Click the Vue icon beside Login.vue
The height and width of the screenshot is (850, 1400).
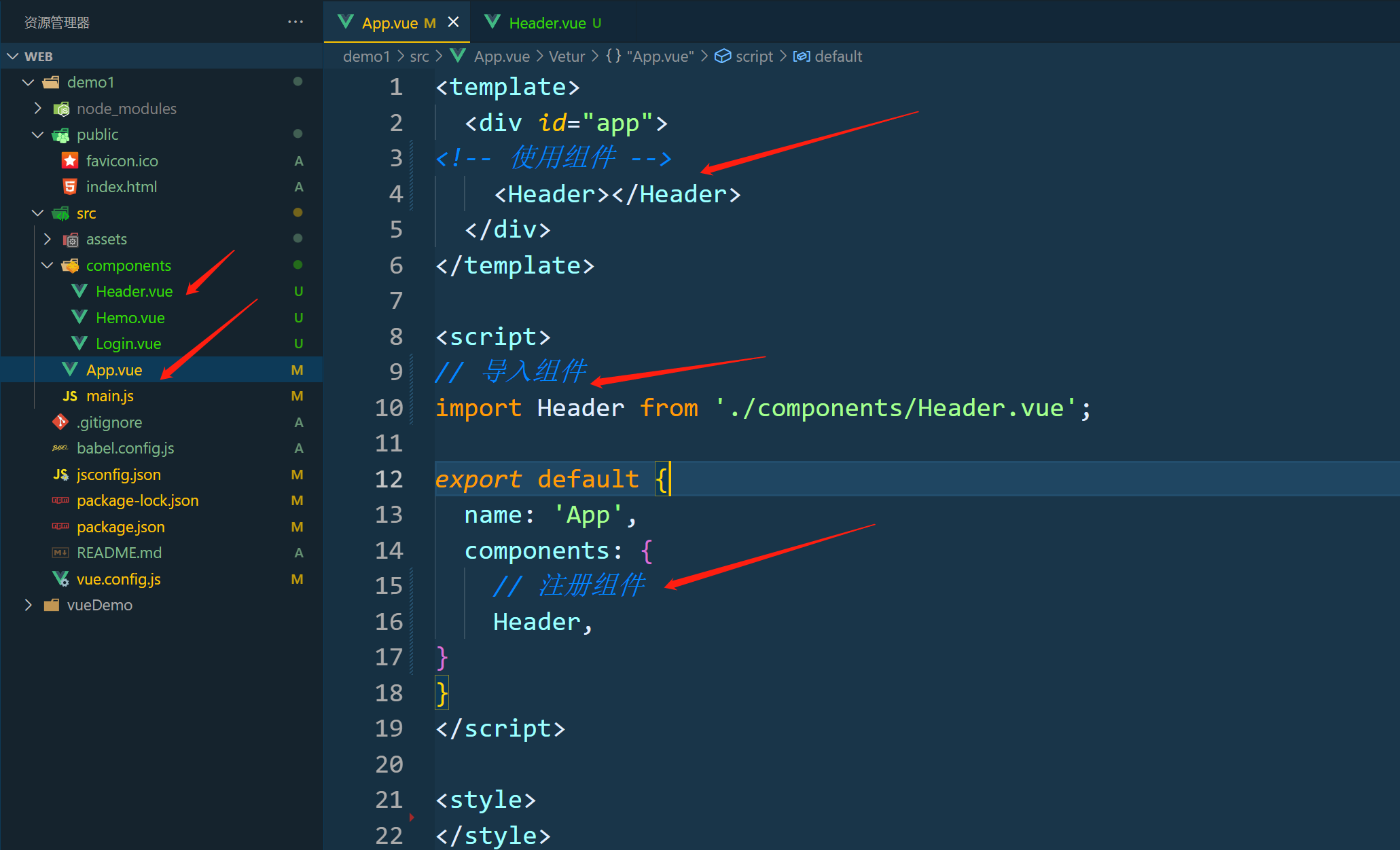(x=79, y=344)
